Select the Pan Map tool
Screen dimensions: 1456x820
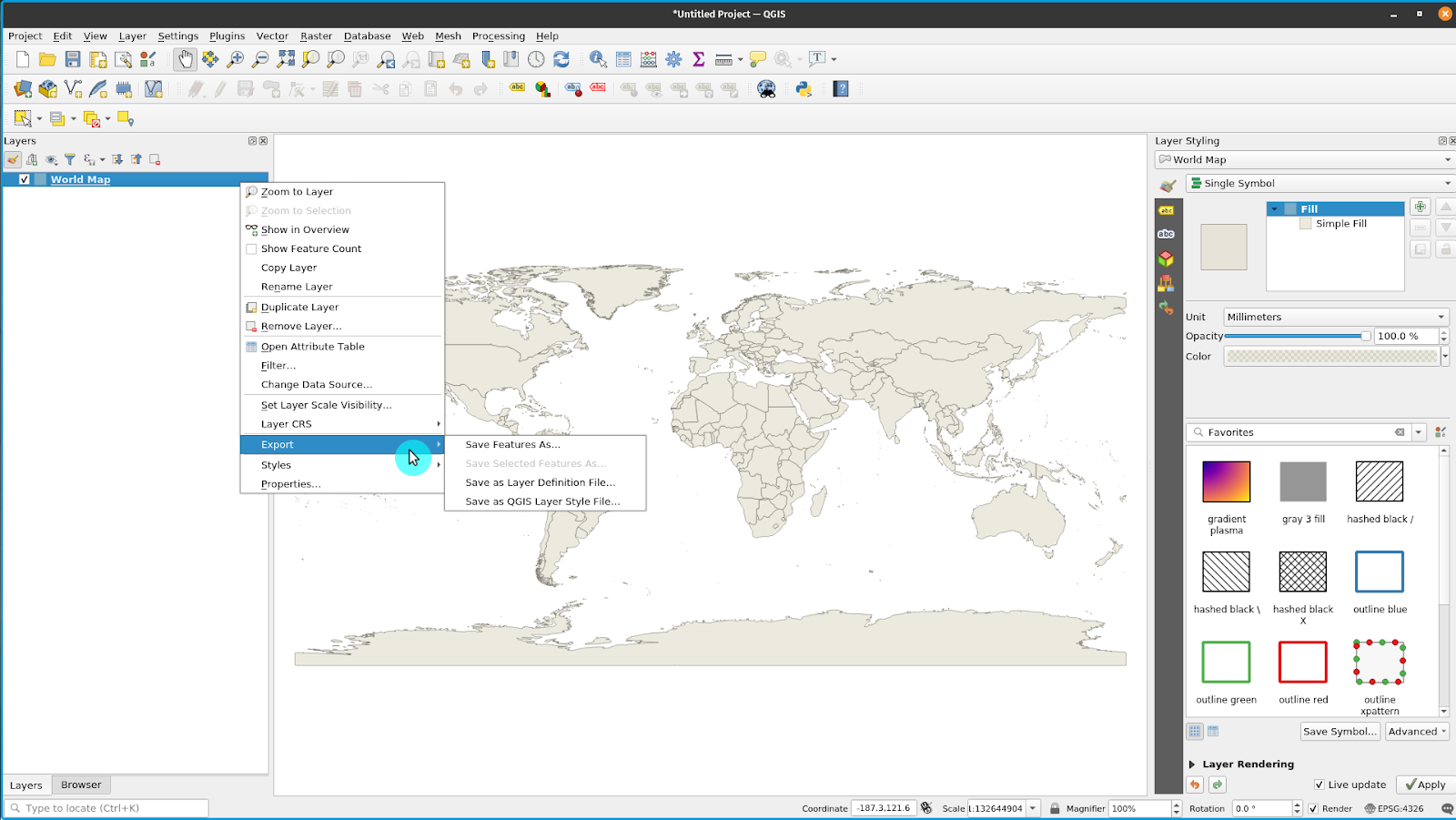[184, 58]
